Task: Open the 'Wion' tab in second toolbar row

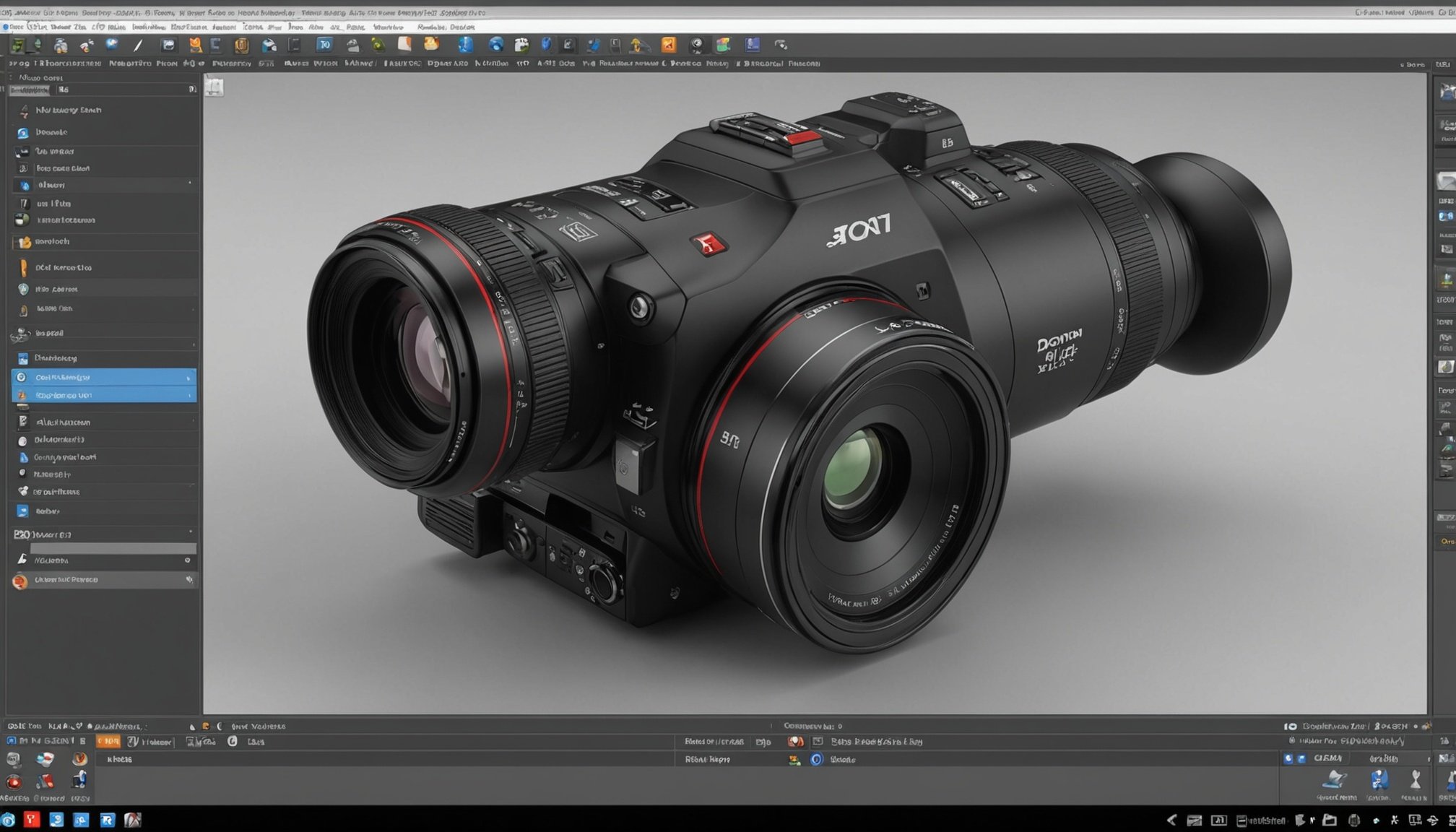Action: click(x=325, y=64)
